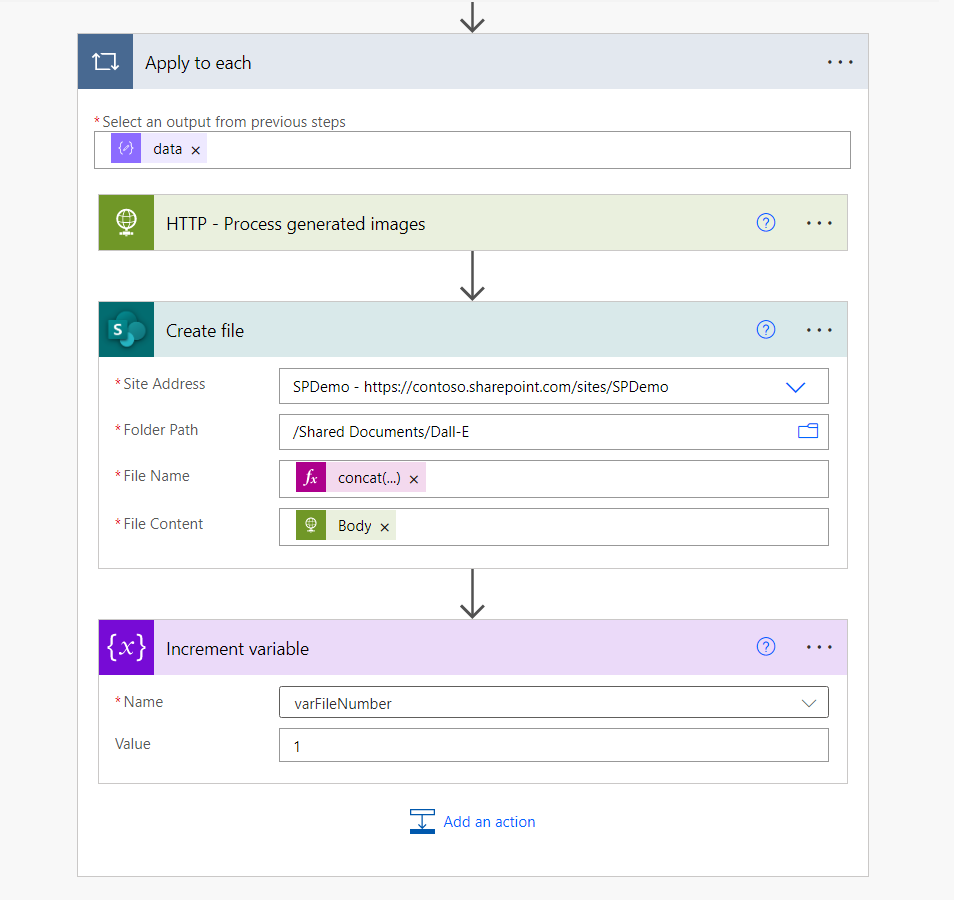The image size is (954, 900).
Task: Open help for HTTP Process generated images
Action: 766,223
